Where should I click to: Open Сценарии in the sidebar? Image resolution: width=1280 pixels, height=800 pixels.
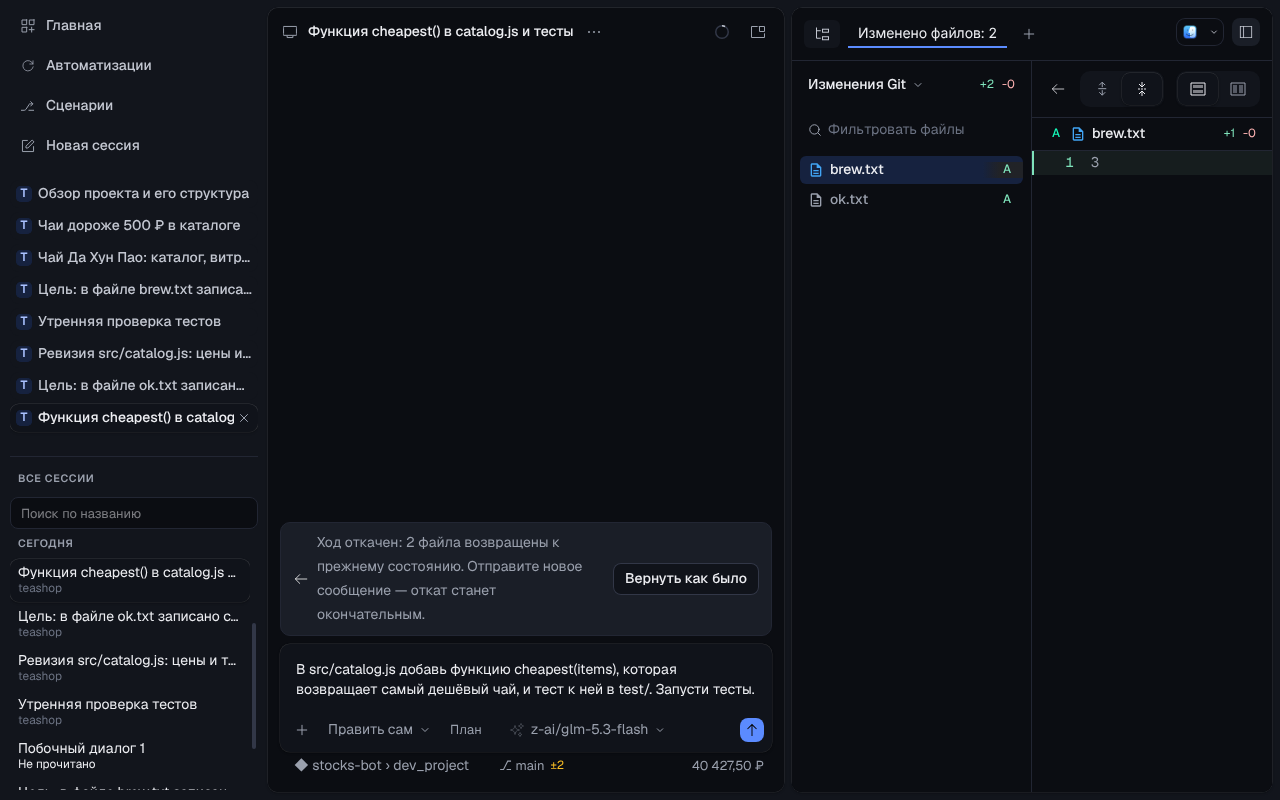(133, 105)
